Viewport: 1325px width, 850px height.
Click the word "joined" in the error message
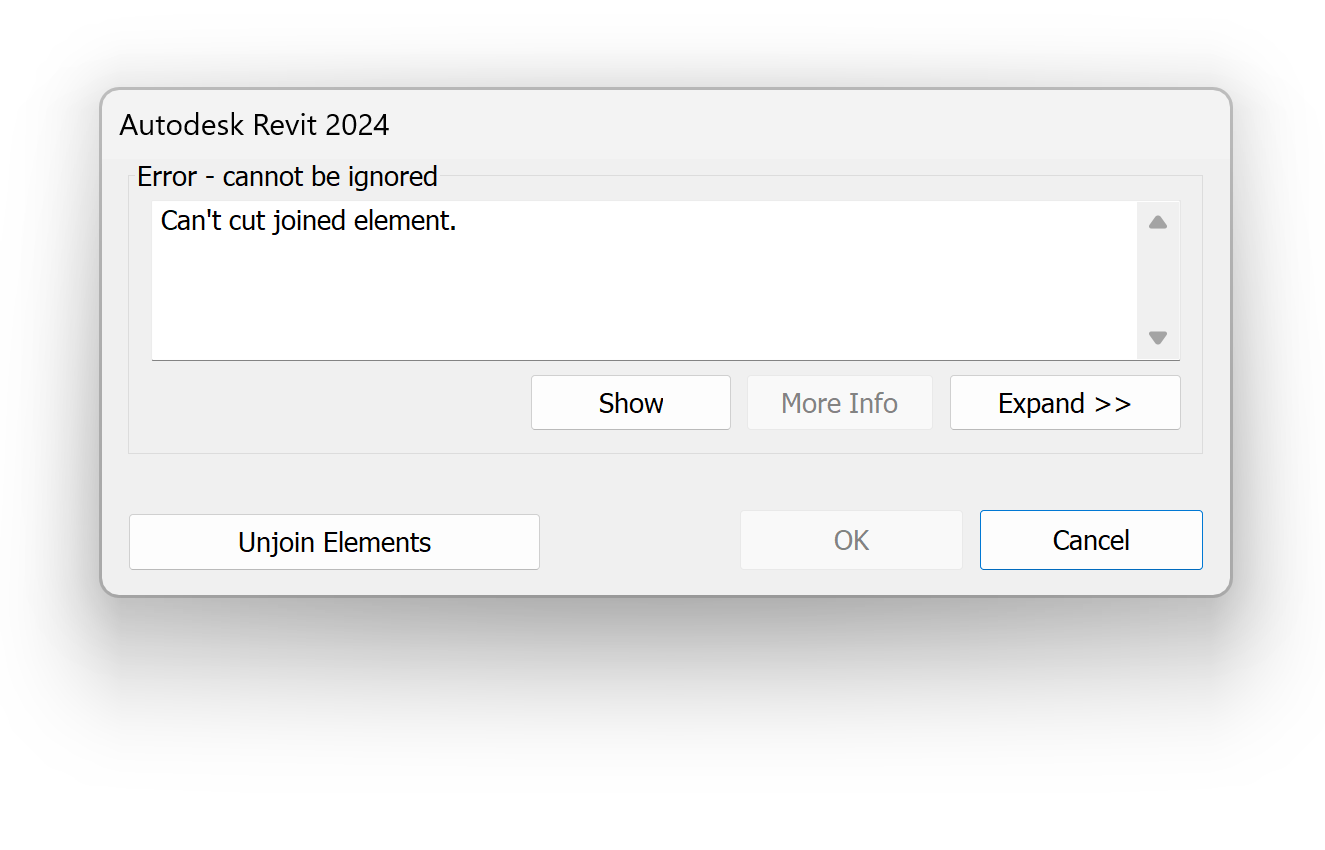311,221
